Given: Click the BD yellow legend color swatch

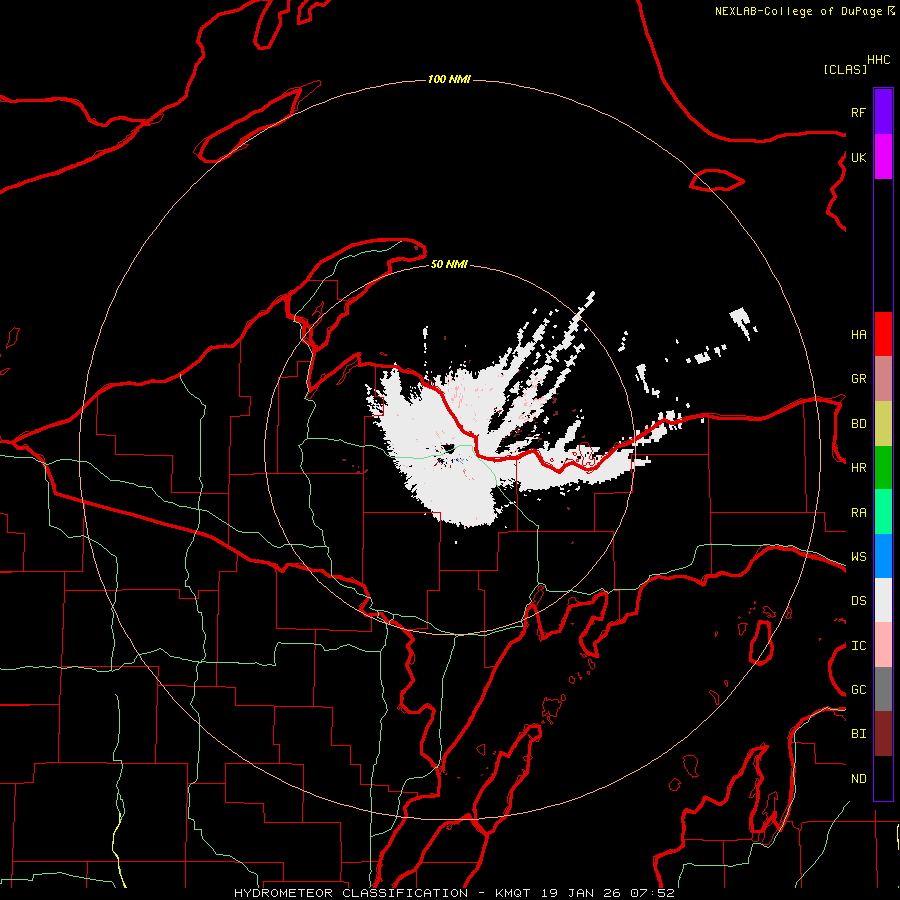Looking at the screenshot, I should [883, 424].
